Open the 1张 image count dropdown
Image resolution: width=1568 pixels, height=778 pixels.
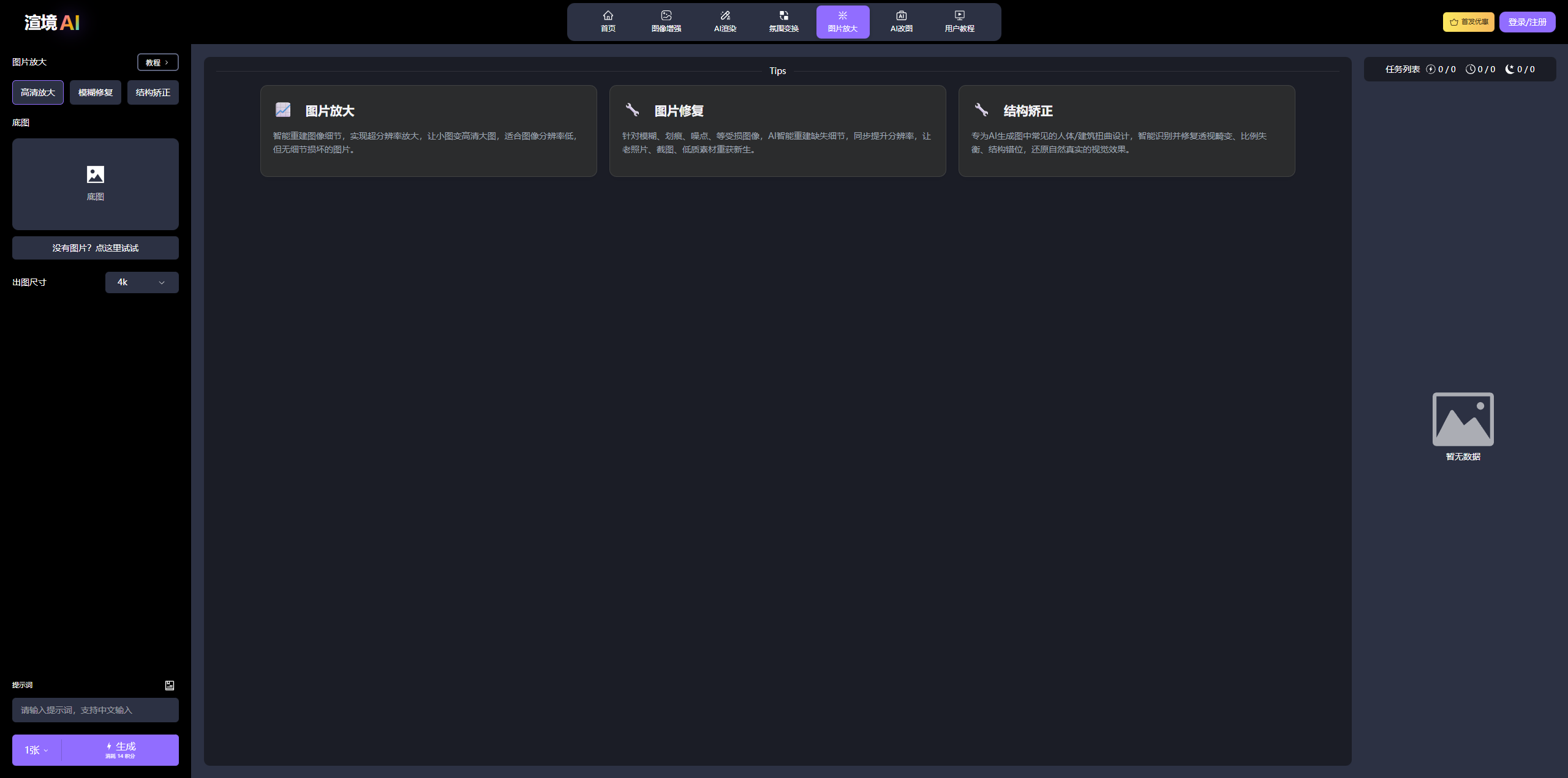point(36,750)
